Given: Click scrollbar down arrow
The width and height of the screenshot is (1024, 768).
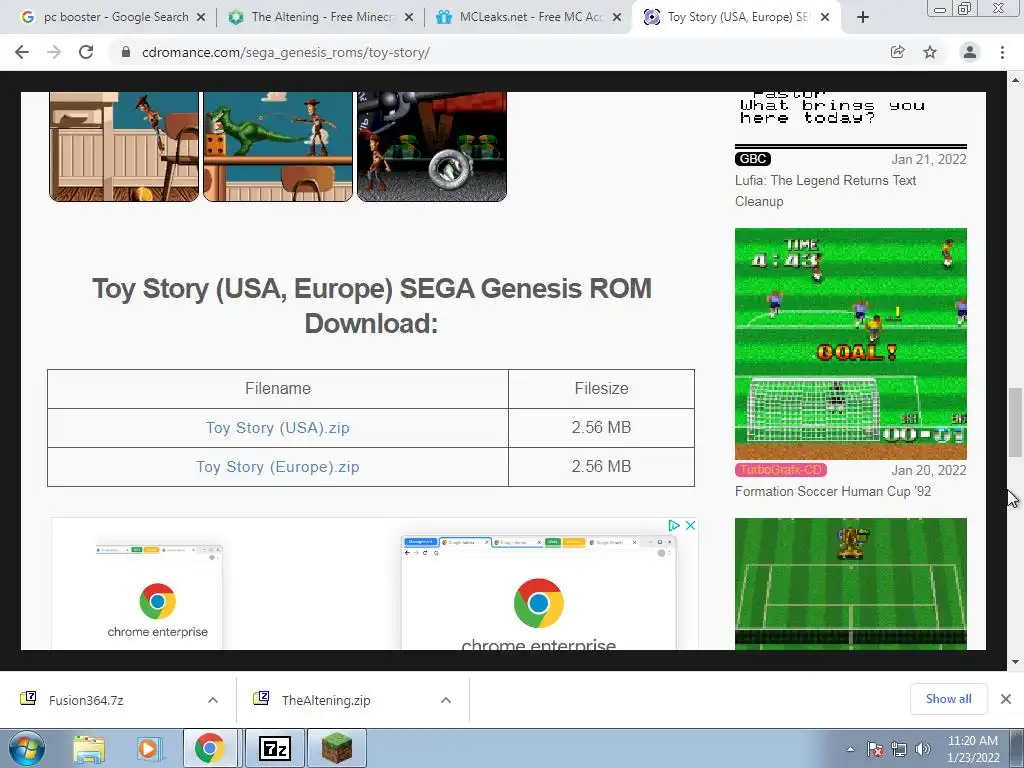Looking at the screenshot, I should pos(1015,662).
